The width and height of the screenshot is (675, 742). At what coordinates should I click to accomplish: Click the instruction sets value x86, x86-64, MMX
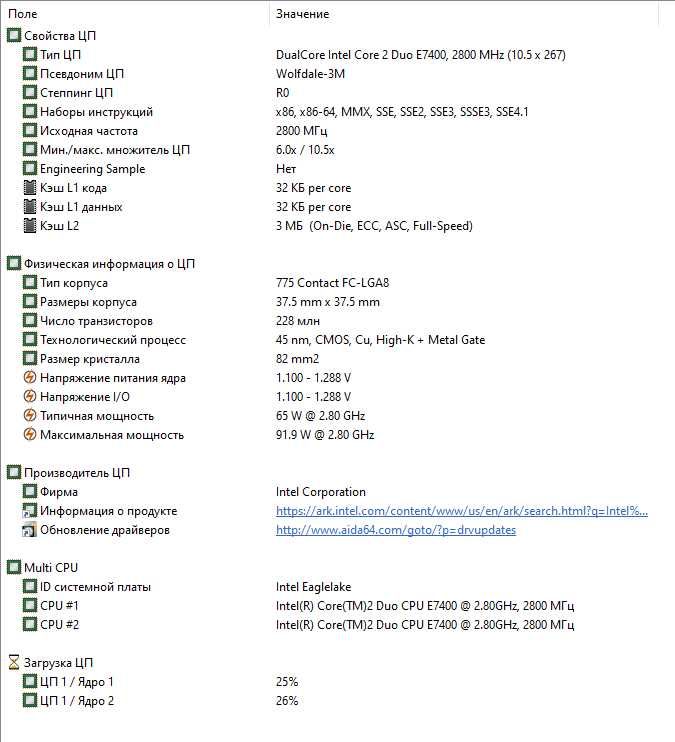(402, 112)
